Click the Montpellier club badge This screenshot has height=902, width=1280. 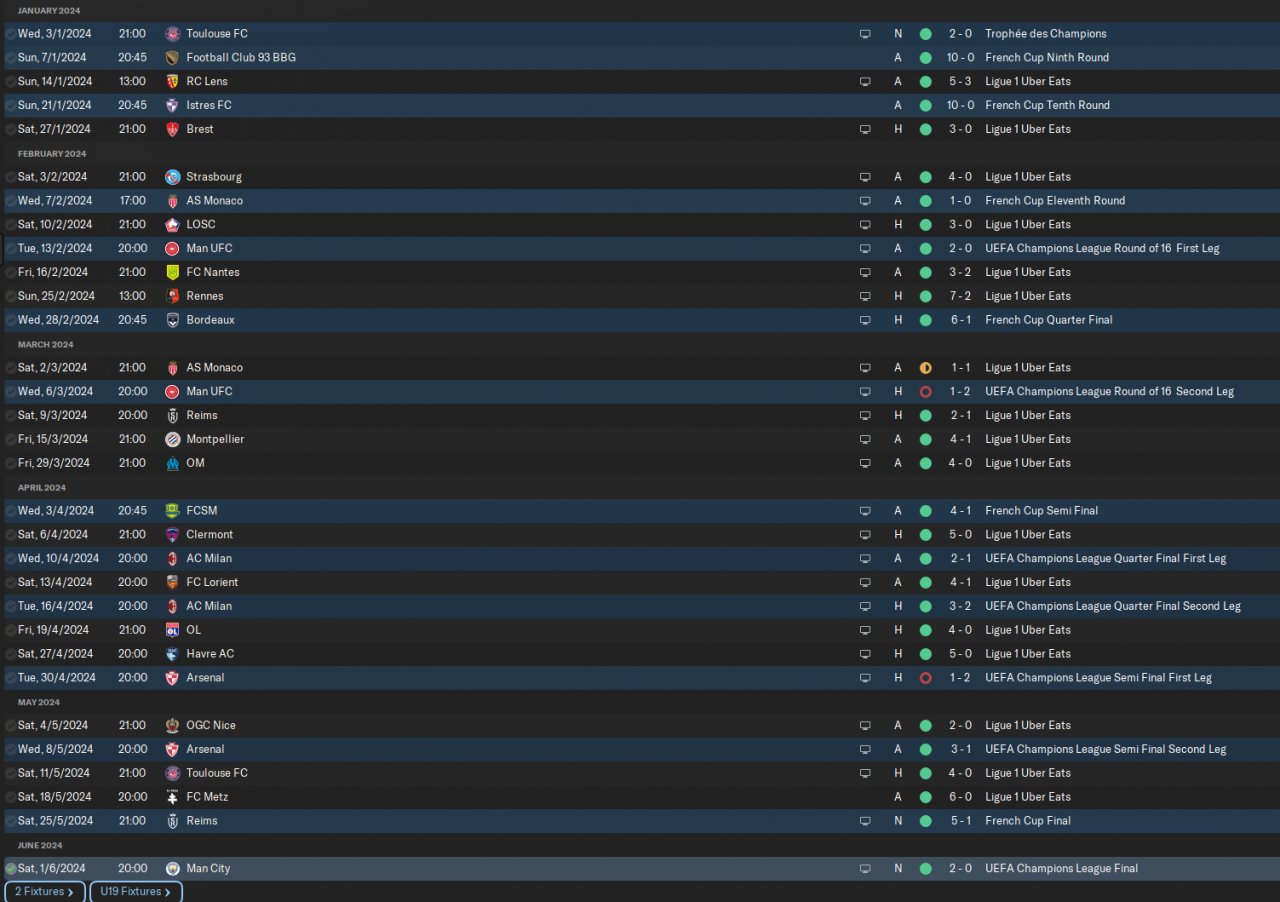point(172,439)
